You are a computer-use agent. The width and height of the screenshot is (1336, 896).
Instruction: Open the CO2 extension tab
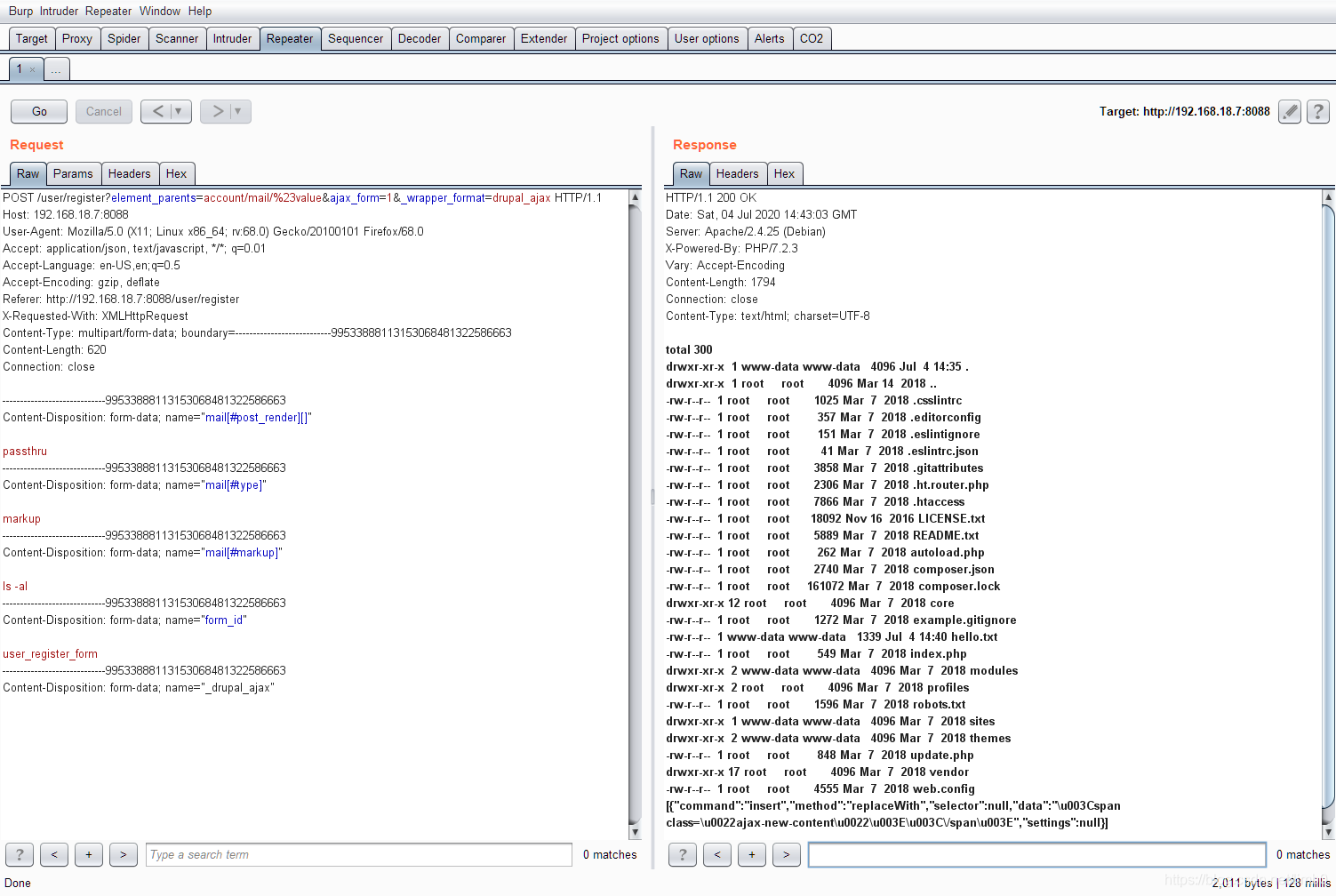812,38
